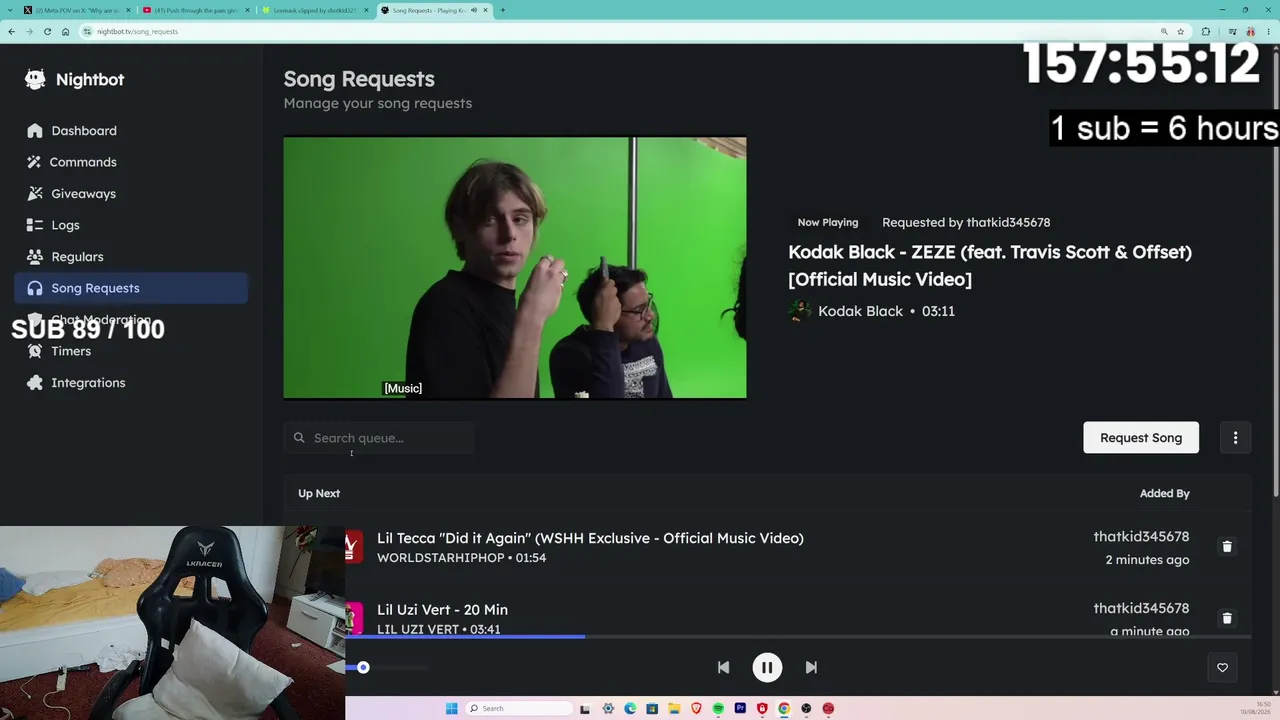
Task: Close the Song Requests tab
Action: (x=486, y=10)
